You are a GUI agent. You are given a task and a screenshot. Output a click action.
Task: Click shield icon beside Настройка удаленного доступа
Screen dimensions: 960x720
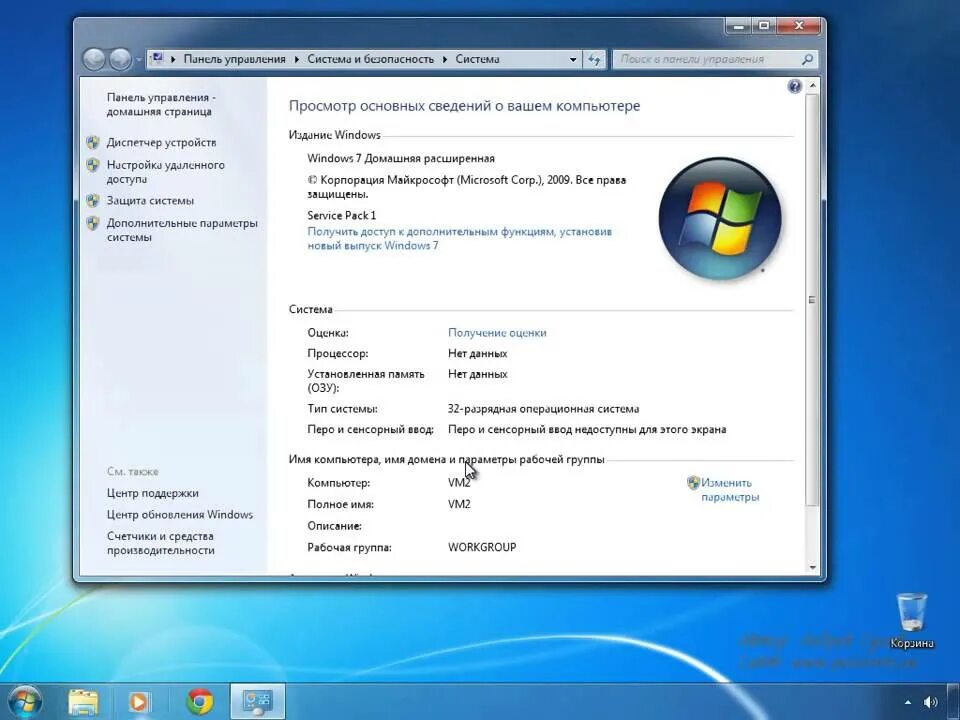[92, 165]
